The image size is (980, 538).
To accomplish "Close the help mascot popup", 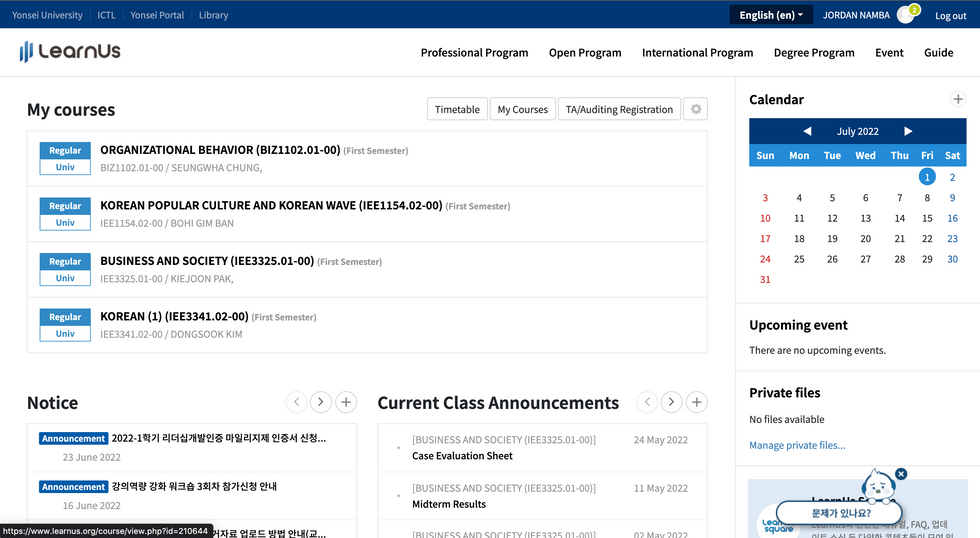I will tap(901, 474).
